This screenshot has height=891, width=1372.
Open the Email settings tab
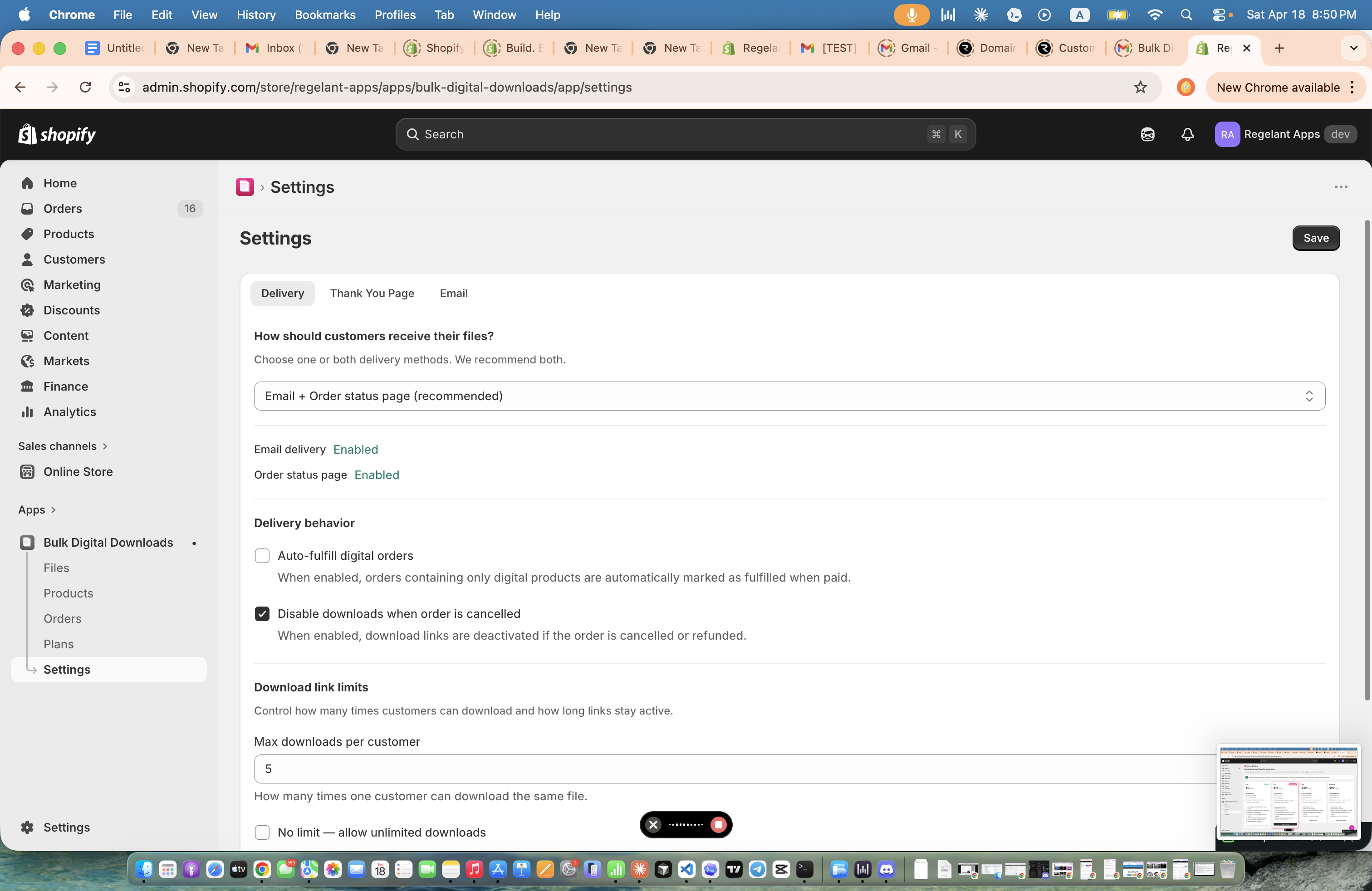(x=453, y=293)
